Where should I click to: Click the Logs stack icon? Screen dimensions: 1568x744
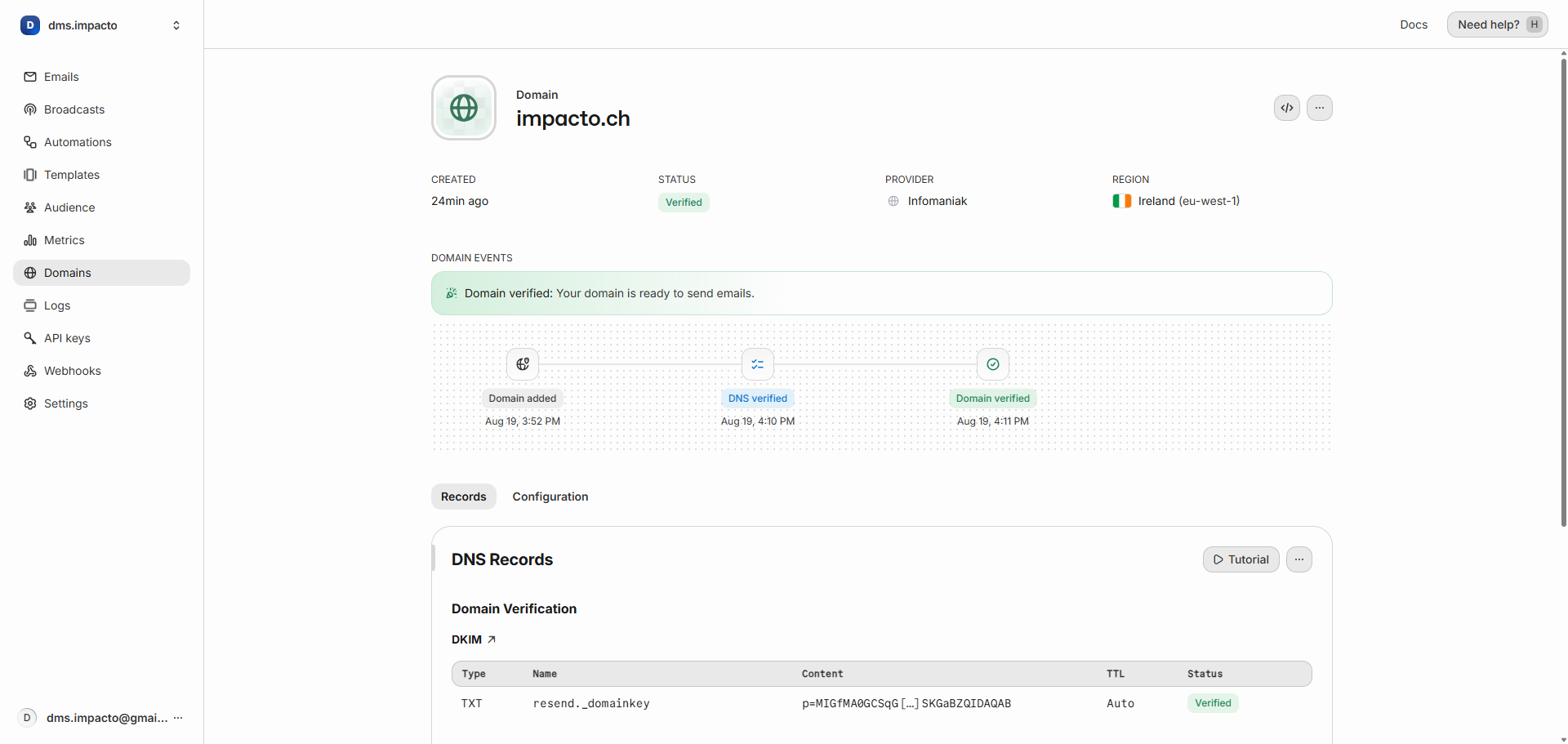coord(30,305)
